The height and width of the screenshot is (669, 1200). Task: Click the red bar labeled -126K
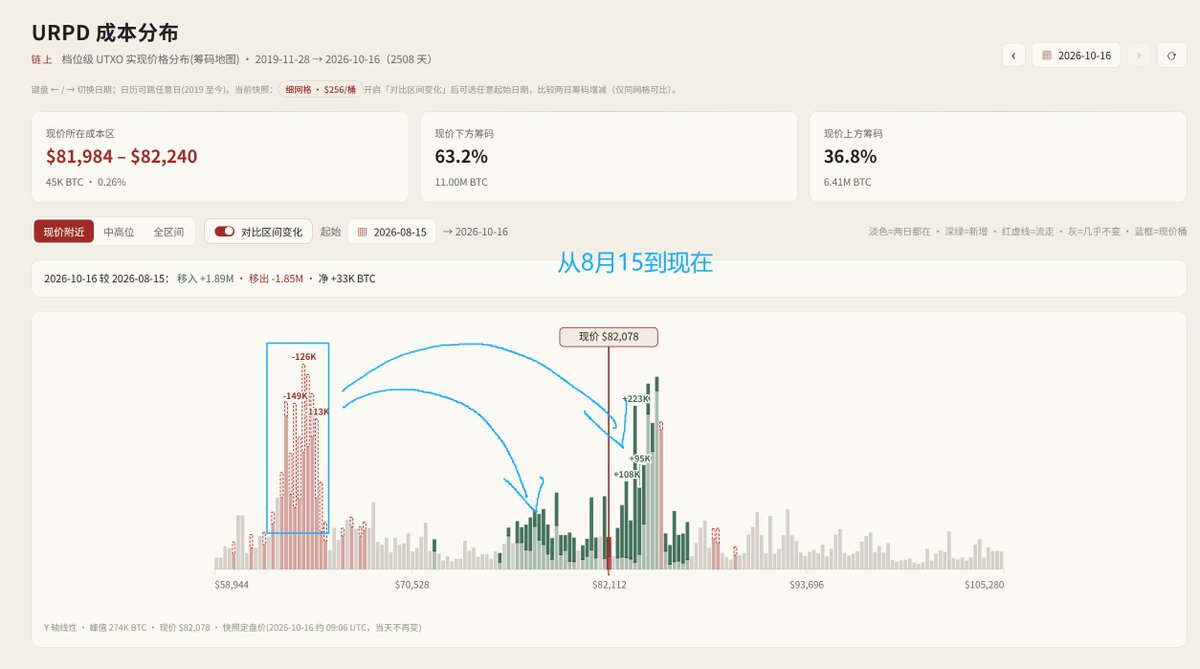(304, 466)
